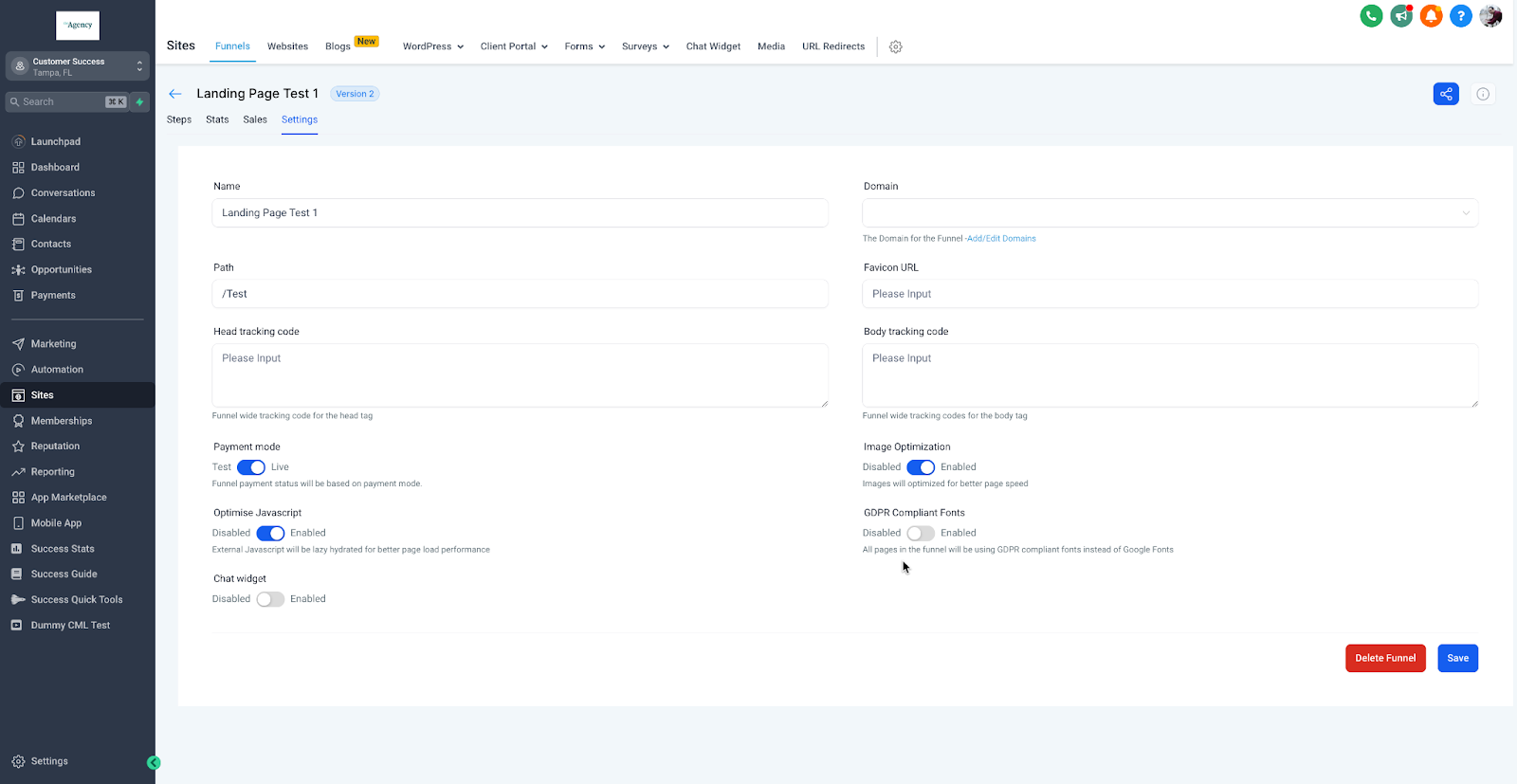Click the info circle icon
Viewport: 1517px width, 784px height.
1483,94
